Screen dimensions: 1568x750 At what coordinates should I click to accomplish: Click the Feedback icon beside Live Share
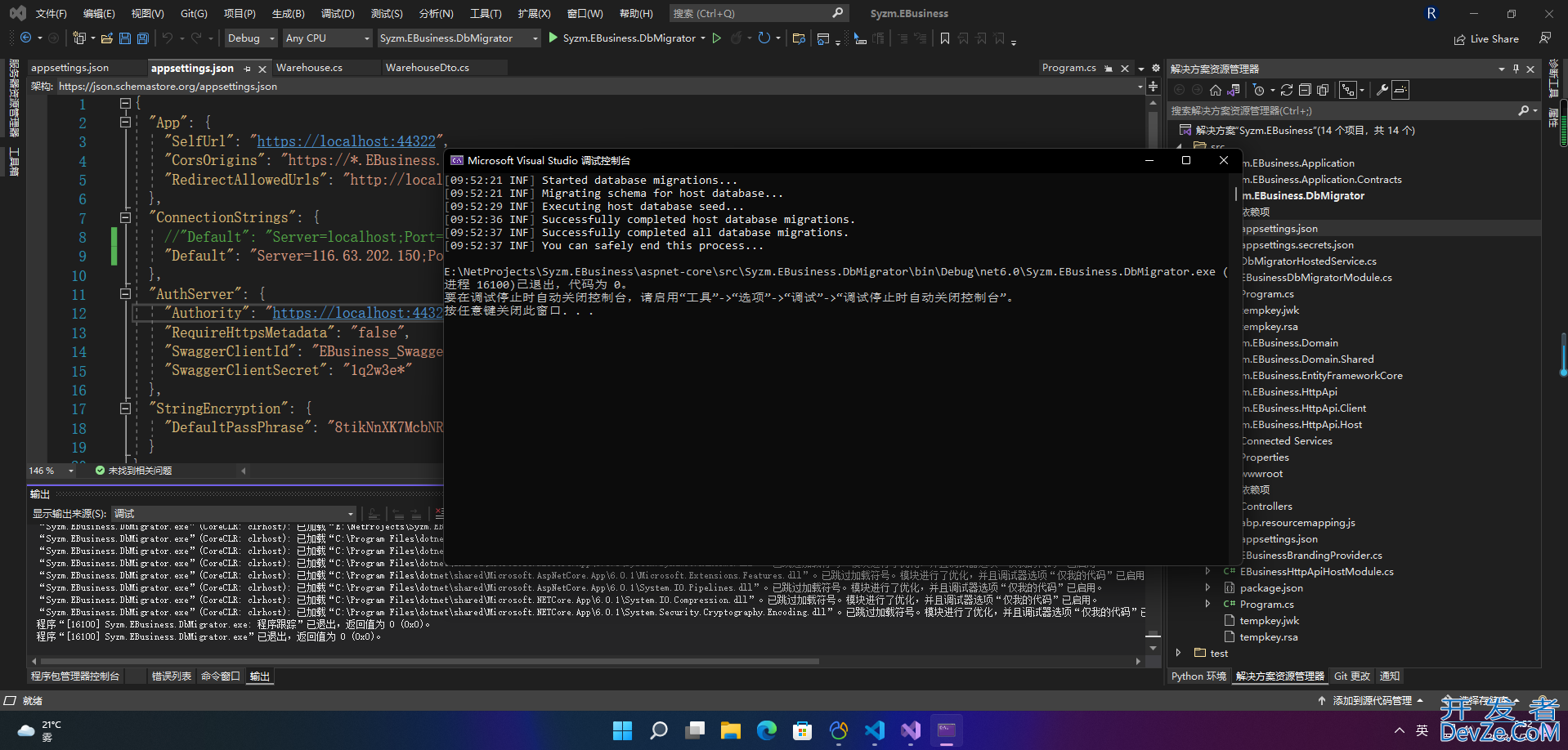[x=1545, y=38]
